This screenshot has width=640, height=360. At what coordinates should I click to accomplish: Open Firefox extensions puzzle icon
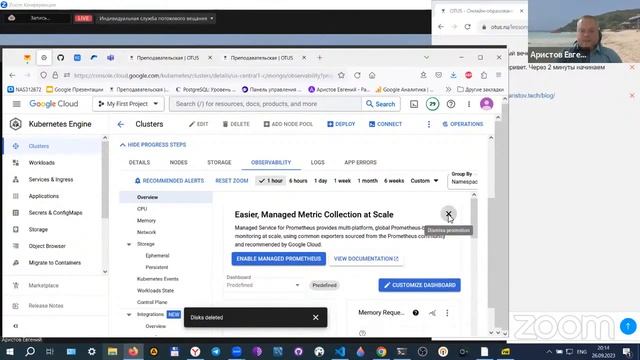click(x=484, y=75)
